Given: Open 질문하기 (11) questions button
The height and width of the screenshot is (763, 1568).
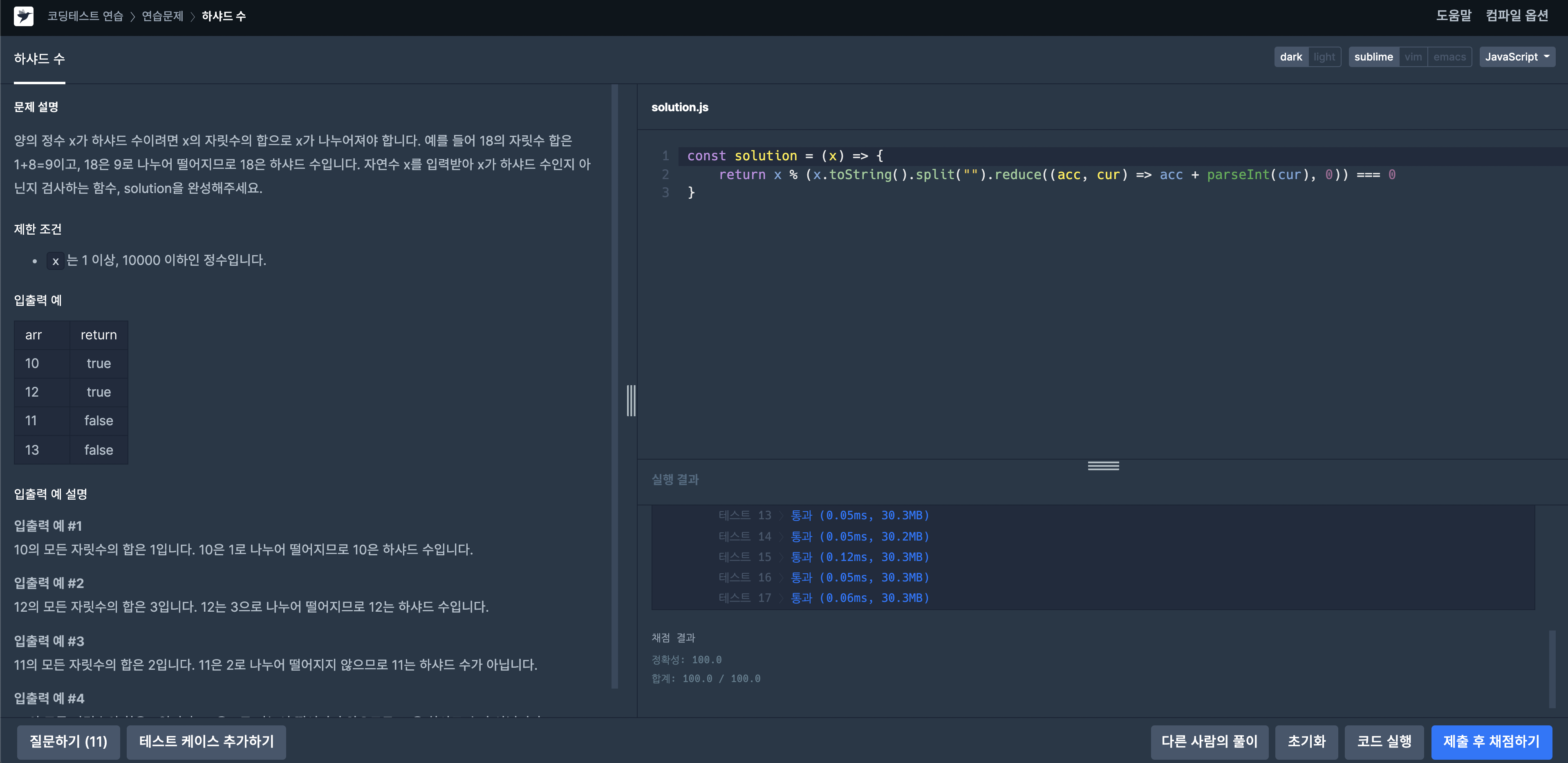Looking at the screenshot, I should (x=68, y=741).
